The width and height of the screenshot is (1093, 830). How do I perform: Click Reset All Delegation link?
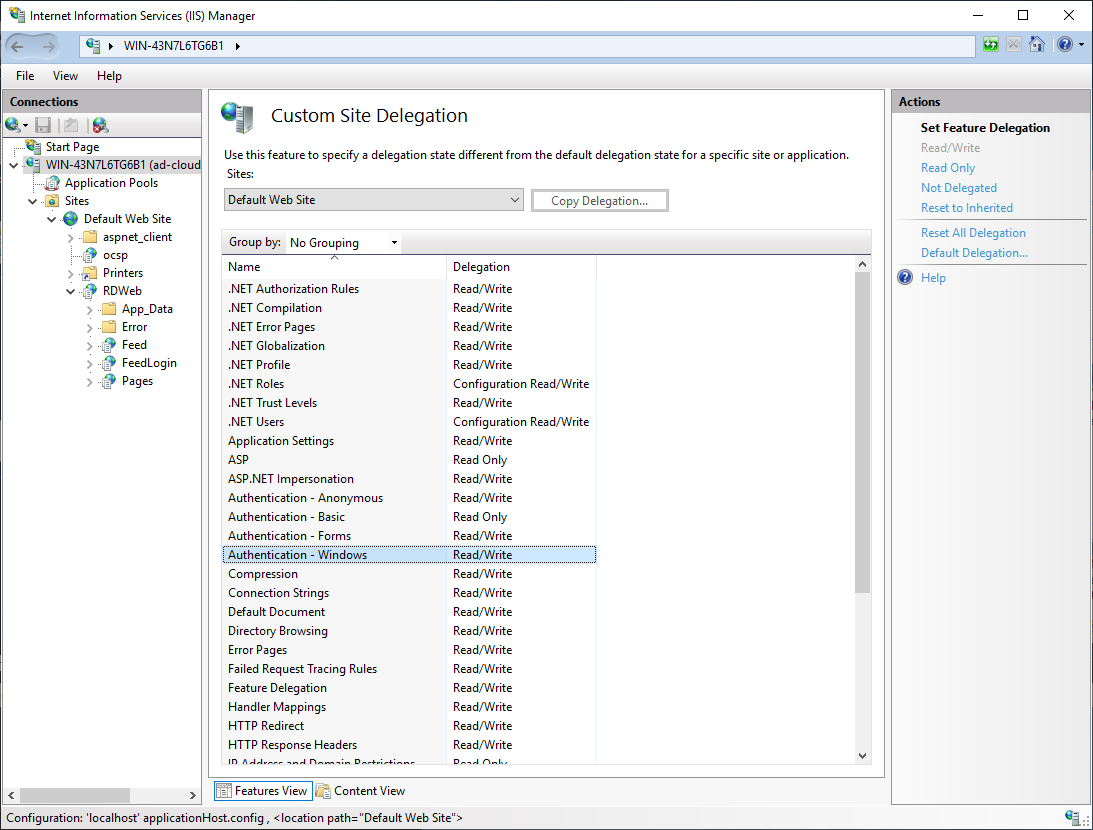[973, 233]
